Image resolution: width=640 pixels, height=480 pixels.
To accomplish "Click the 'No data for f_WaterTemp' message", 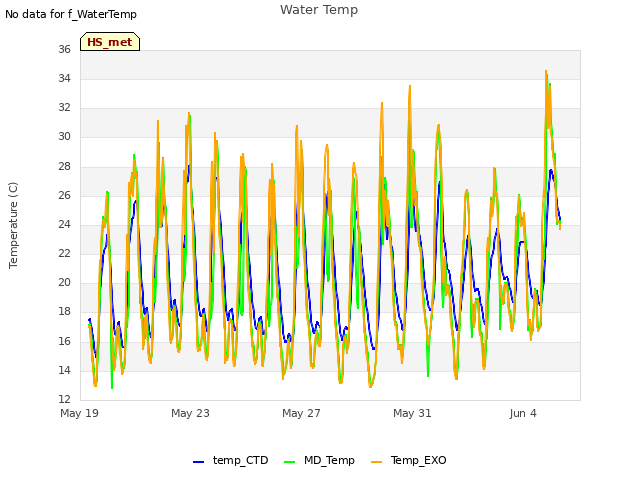I will [71, 14].
